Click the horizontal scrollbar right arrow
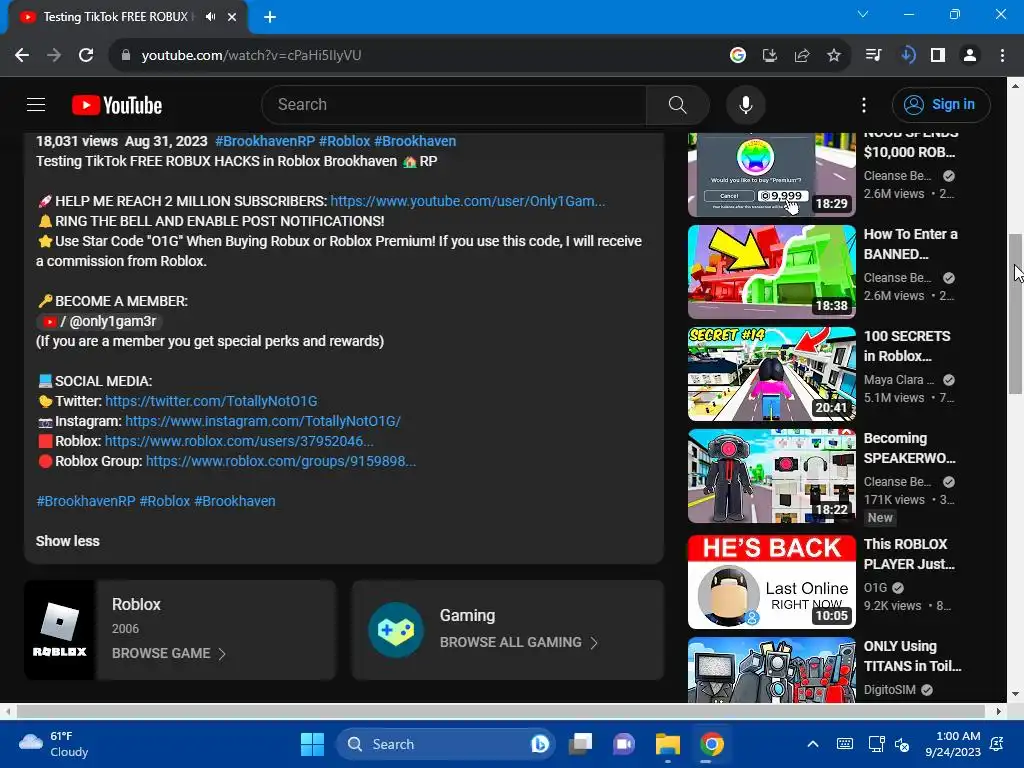The image size is (1024, 768). (999, 711)
